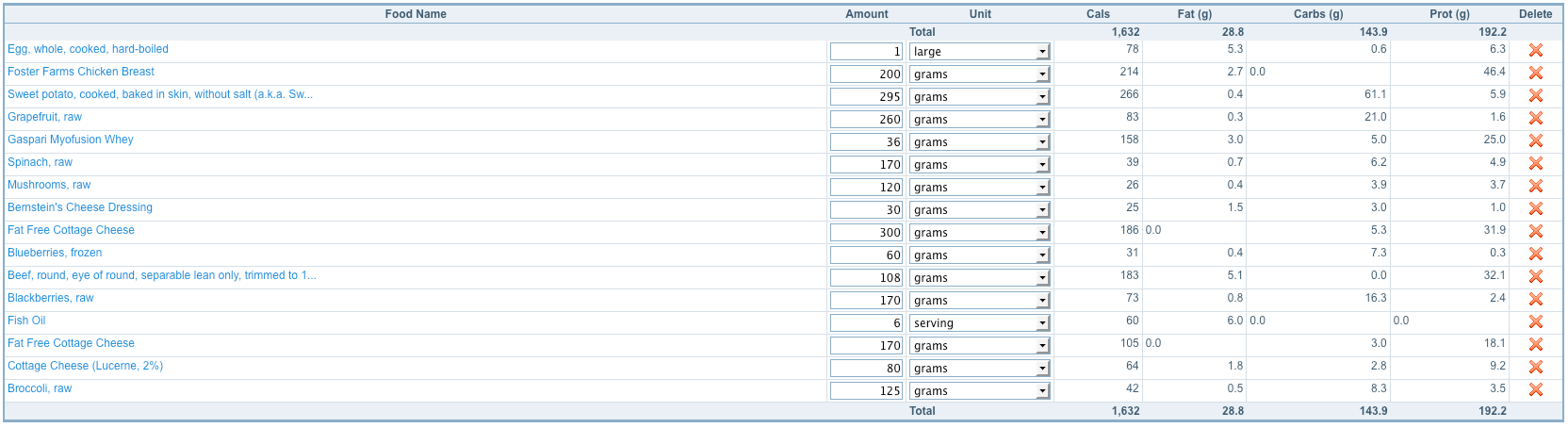Open unit dropdown for hard-boiled egg

click(x=980, y=52)
